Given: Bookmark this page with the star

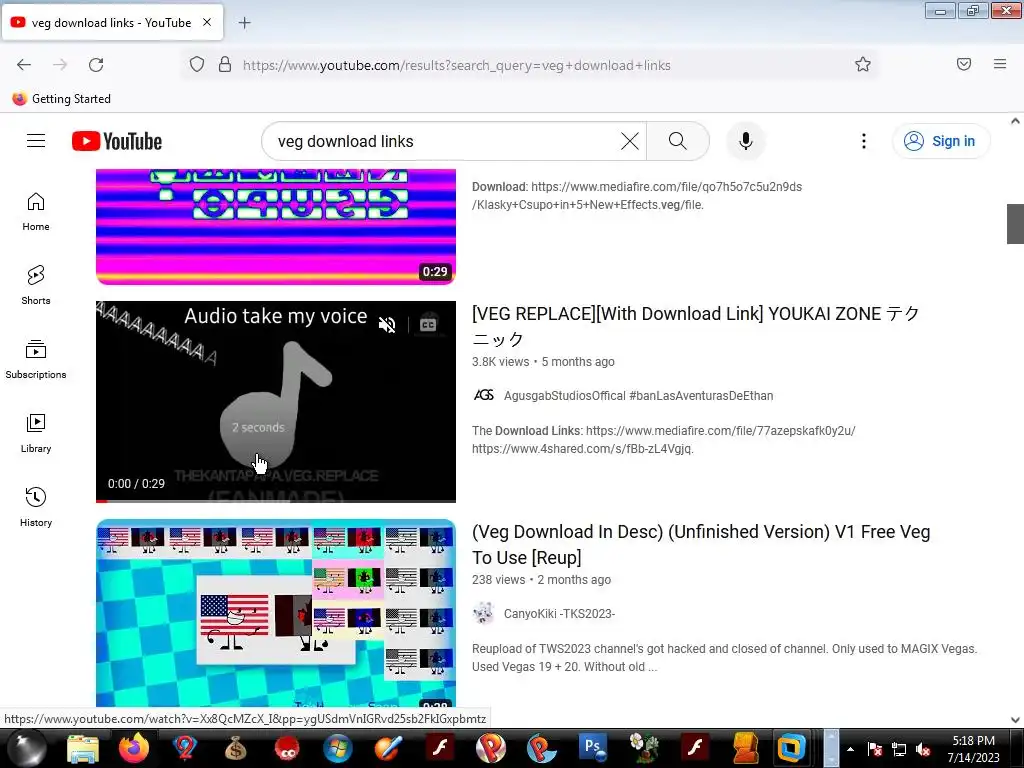Looking at the screenshot, I should tap(863, 65).
